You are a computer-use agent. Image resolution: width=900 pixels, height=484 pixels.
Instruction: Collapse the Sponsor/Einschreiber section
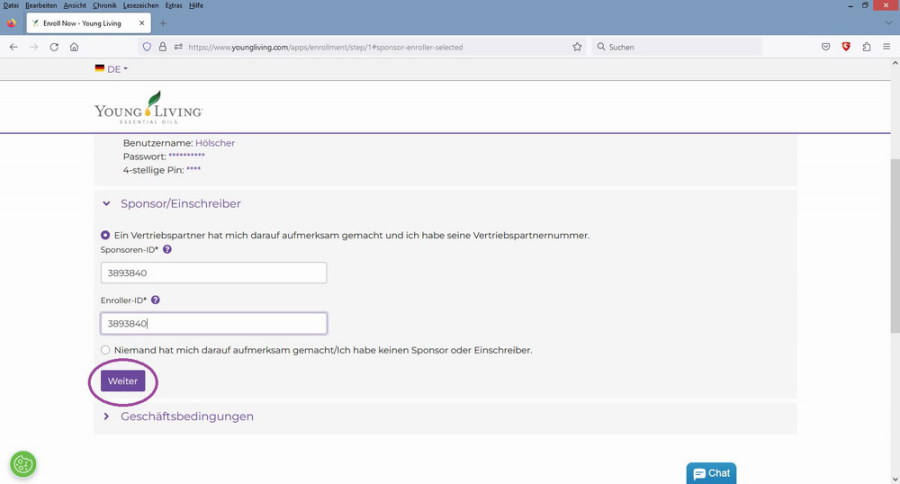(x=107, y=204)
